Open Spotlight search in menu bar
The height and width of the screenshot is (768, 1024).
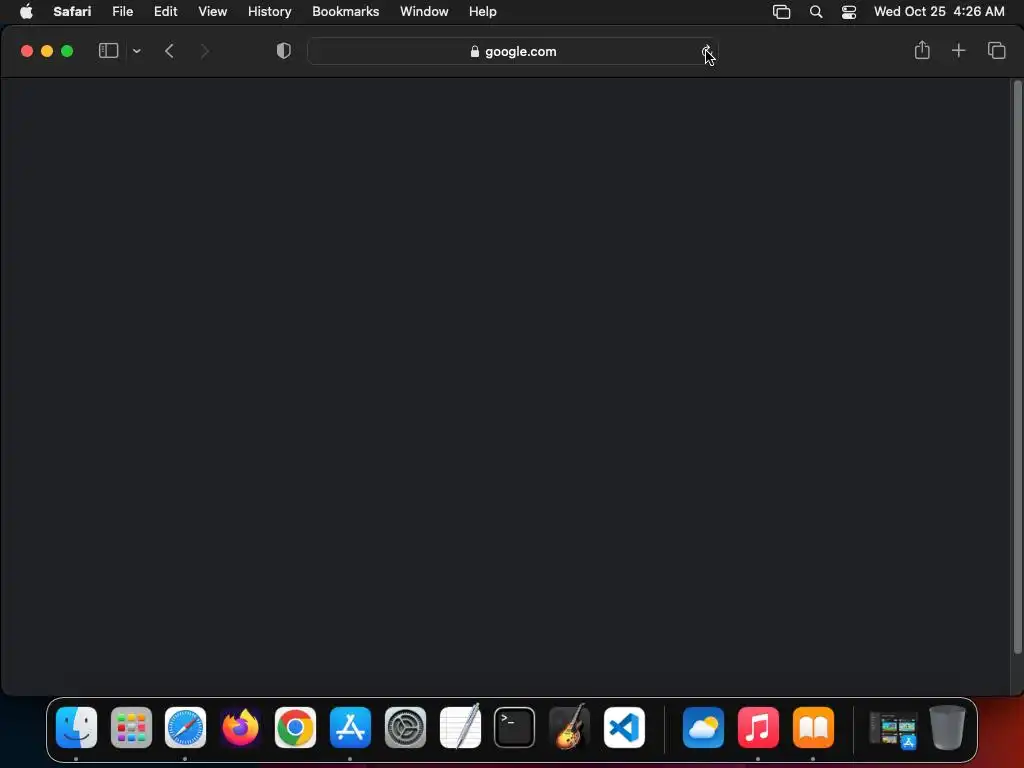(816, 12)
